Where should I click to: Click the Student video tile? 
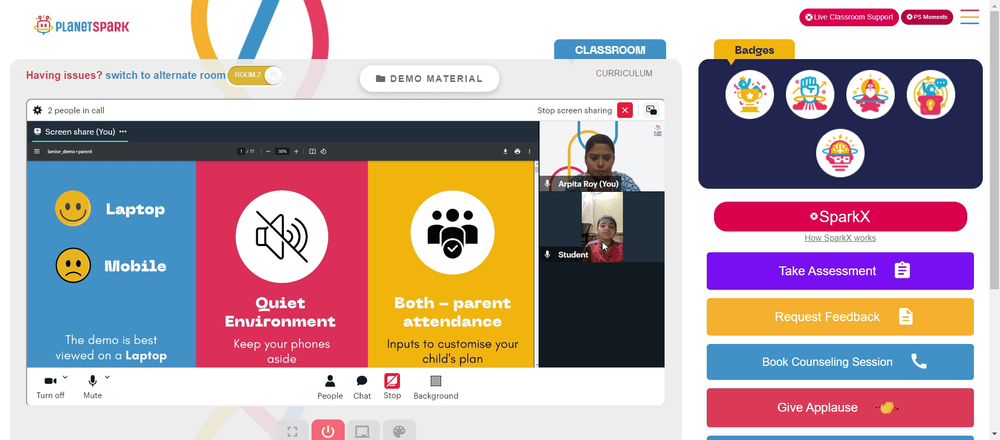pos(601,227)
